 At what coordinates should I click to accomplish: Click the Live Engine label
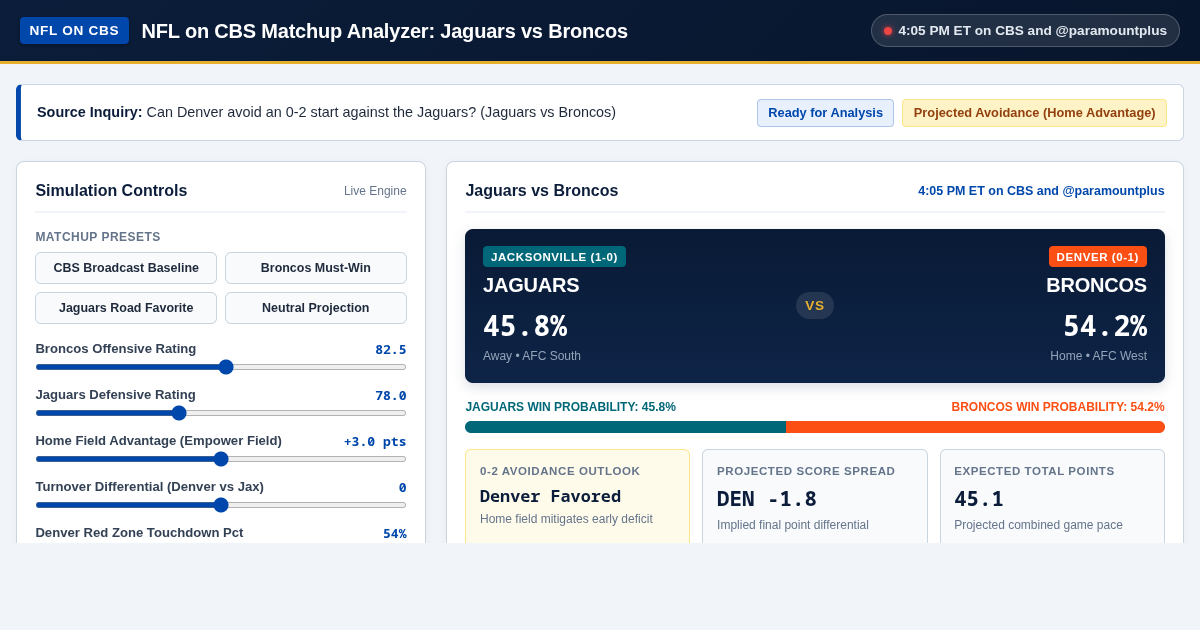tap(375, 191)
